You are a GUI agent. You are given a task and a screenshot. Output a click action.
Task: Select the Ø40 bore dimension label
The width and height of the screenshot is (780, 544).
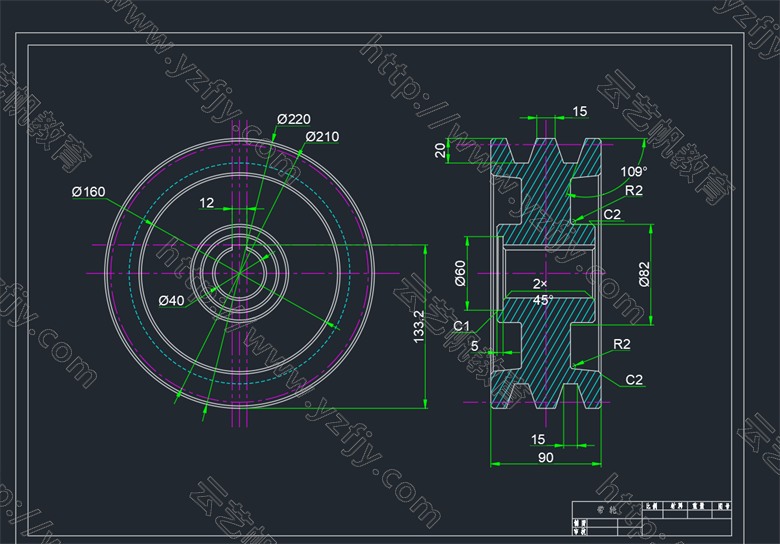(171, 301)
